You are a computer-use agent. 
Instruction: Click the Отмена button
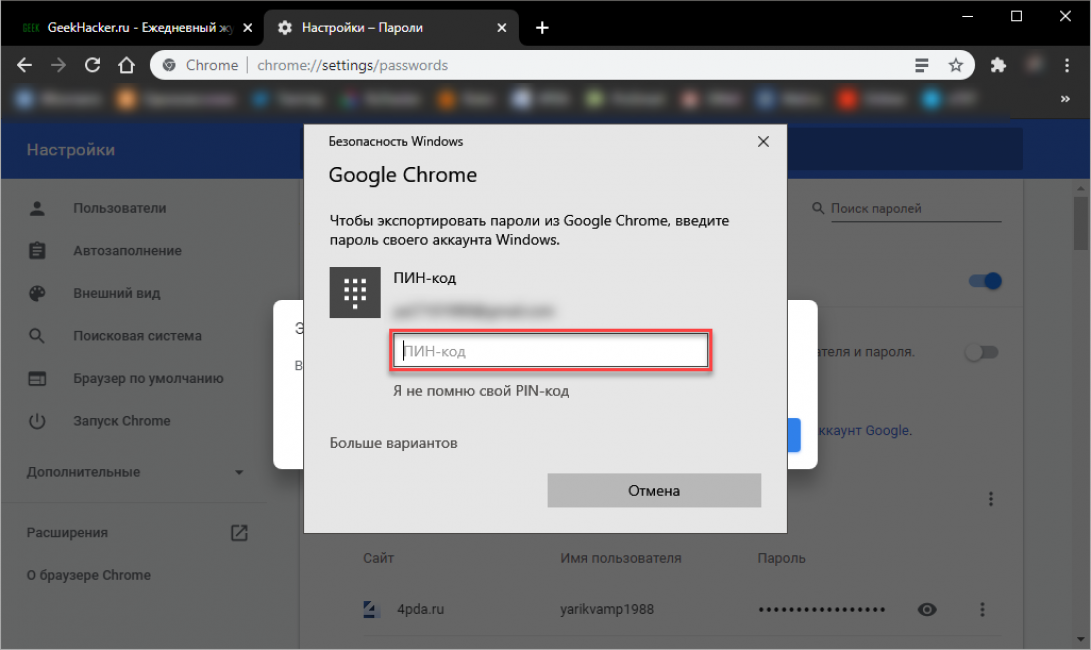tap(654, 491)
